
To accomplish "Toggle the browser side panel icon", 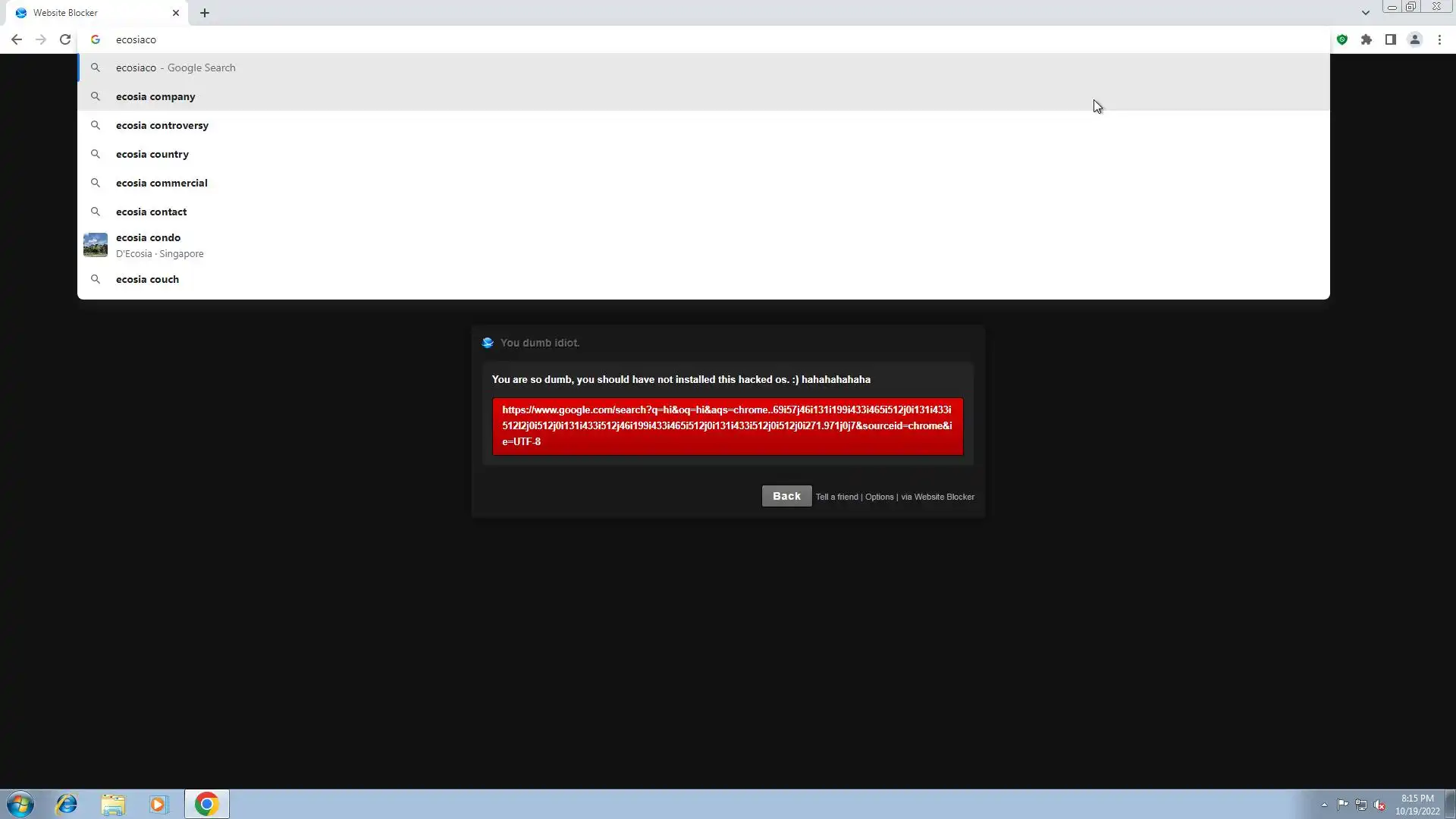I will tap(1390, 39).
